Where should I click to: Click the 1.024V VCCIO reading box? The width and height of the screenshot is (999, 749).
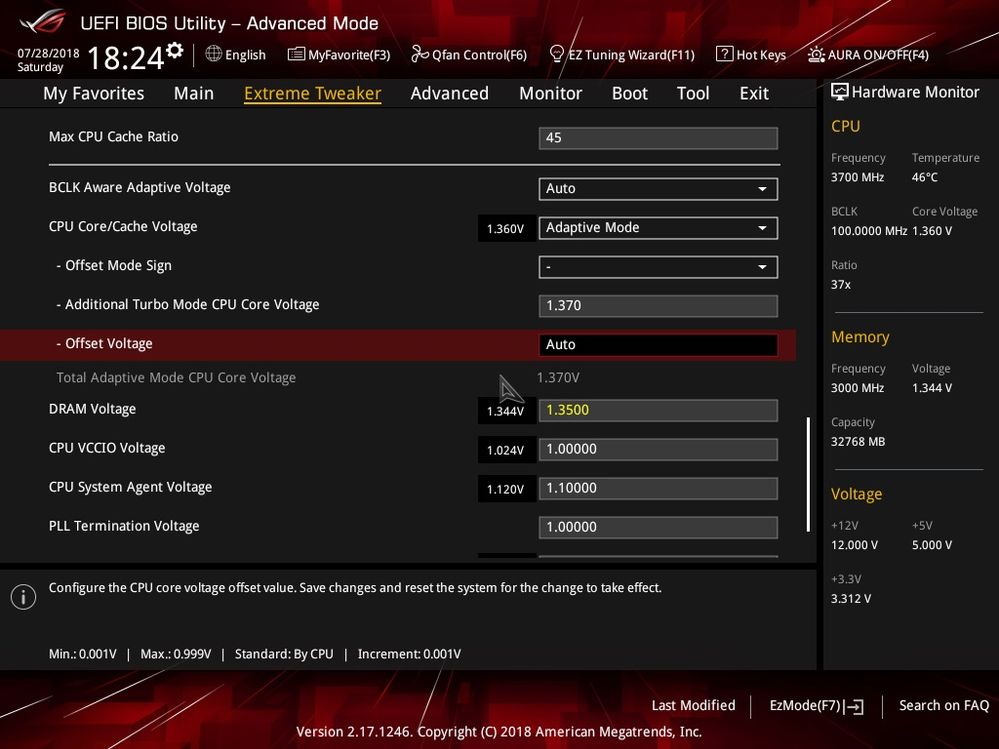coord(506,450)
